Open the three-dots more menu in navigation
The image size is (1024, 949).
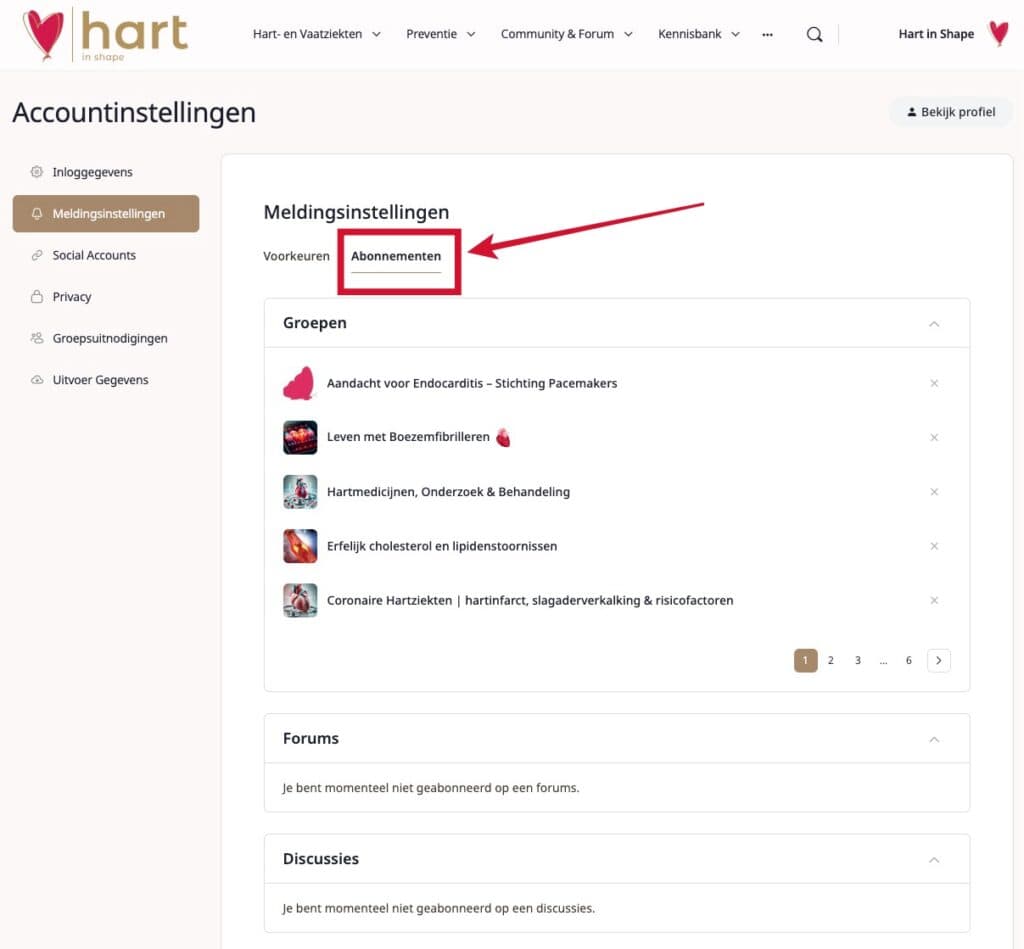(x=767, y=35)
